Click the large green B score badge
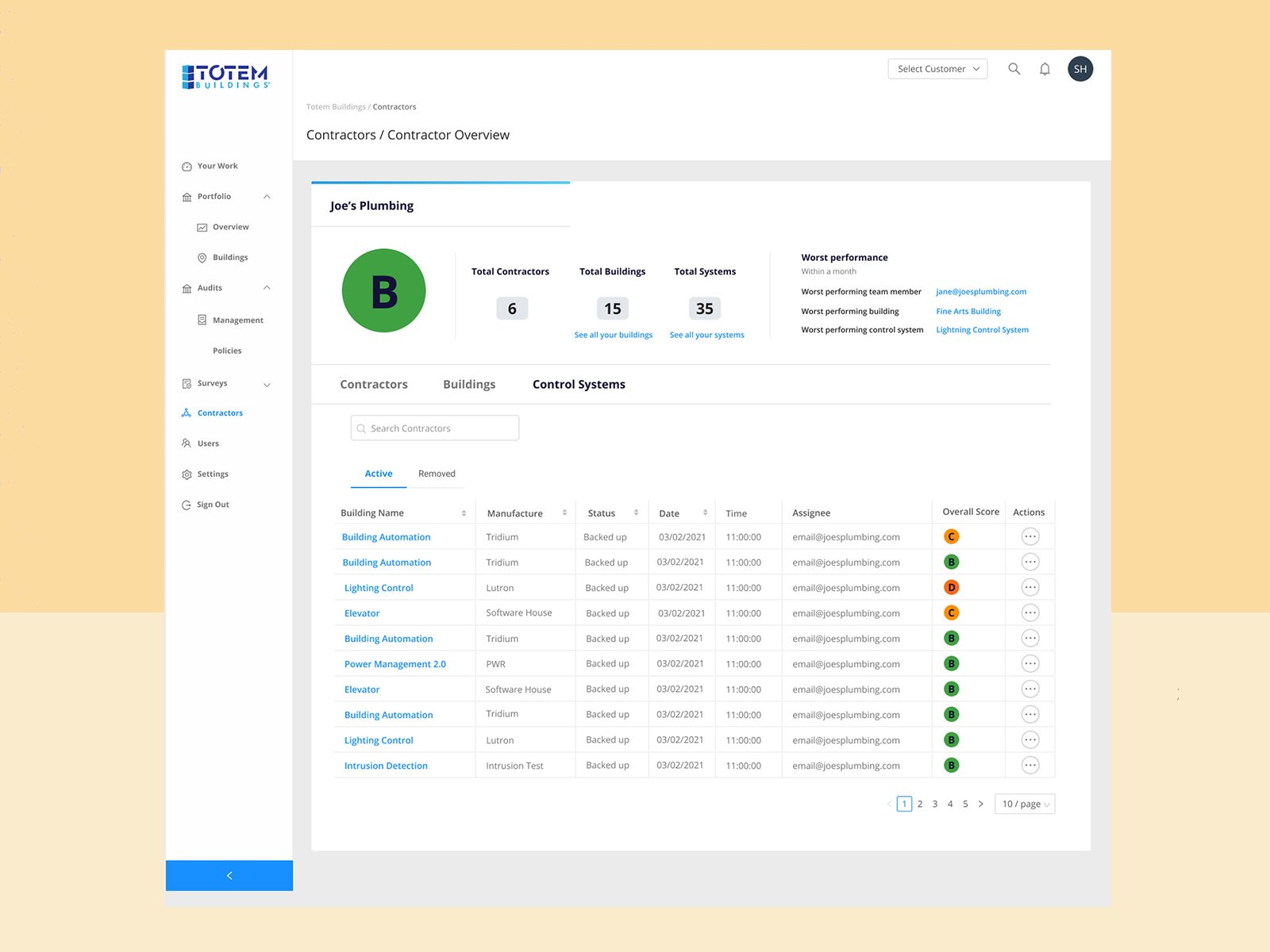The height and width of the screenshot is (952, 1270). point(384,290)
